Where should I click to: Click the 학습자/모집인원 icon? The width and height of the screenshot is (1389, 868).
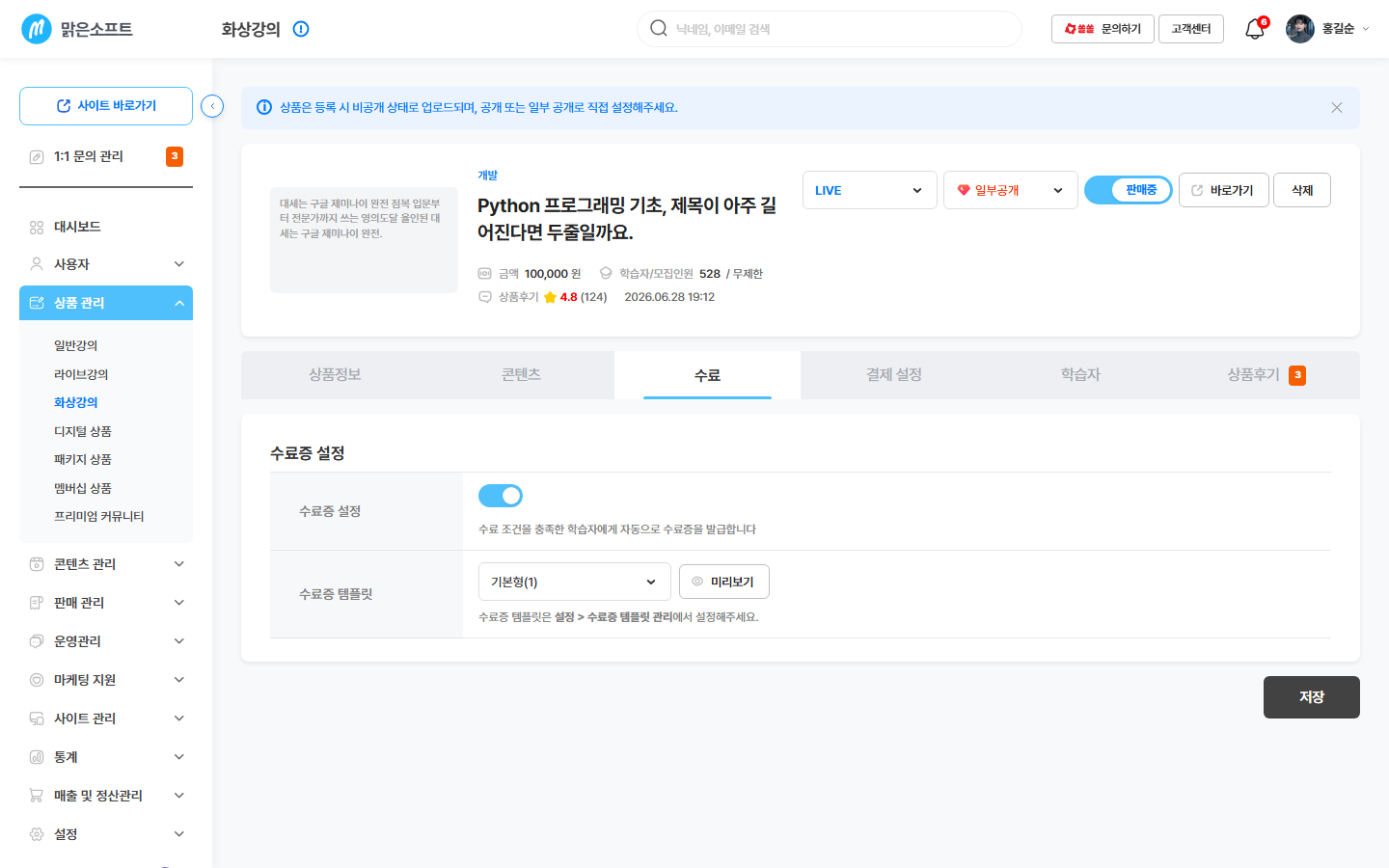(606, 274)
